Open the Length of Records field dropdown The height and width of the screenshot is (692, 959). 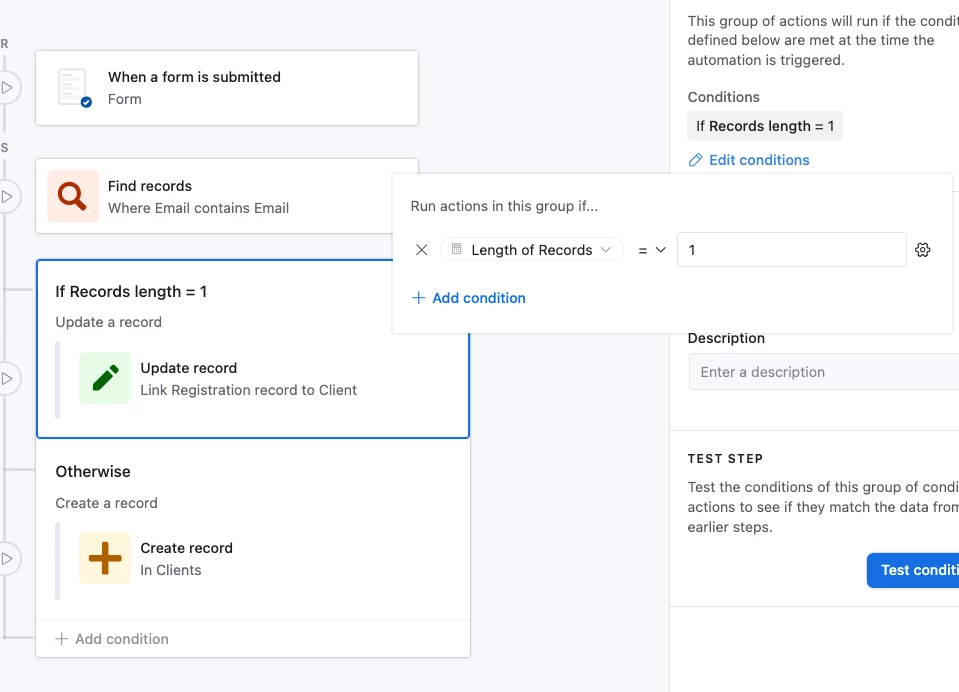pyautogui.click(x=532, y=250)
